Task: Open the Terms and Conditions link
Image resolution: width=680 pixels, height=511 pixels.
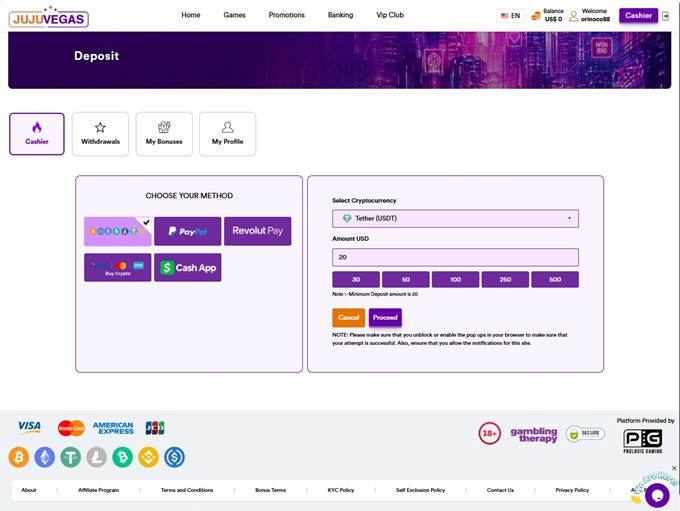Action: [x=187, y=490]
